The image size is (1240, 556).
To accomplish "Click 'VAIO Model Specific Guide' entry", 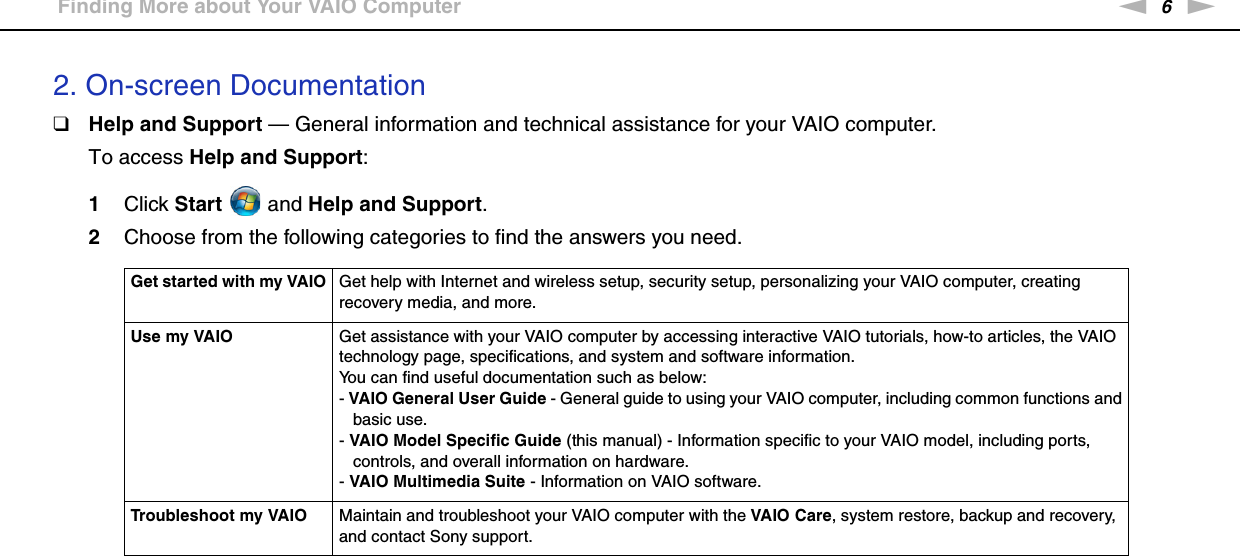I will coord(455,441).
